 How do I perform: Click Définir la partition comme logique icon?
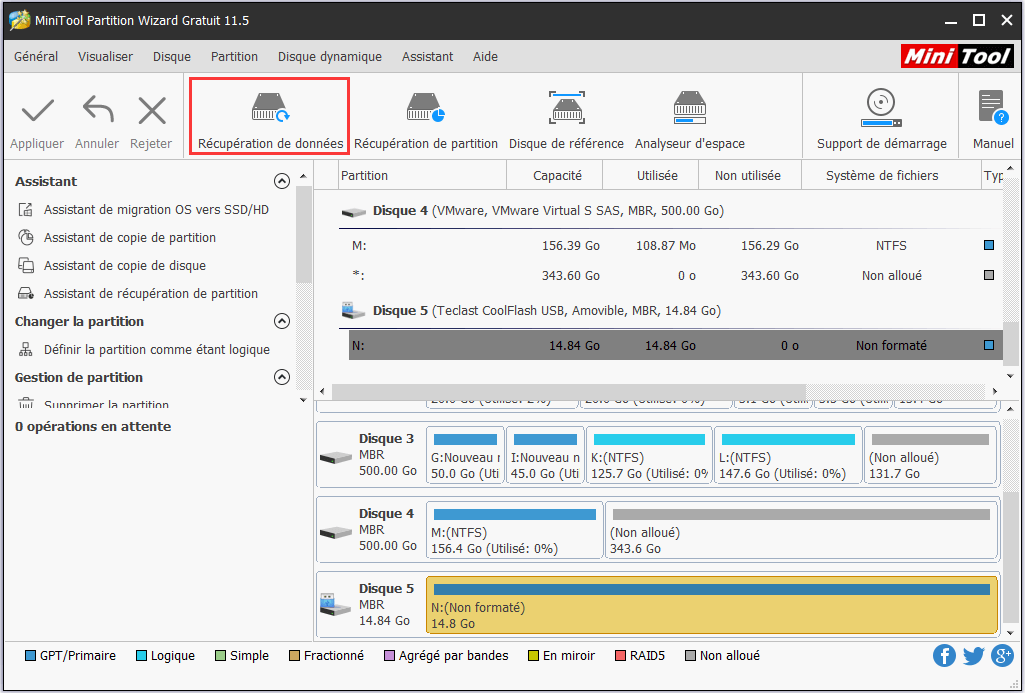point(25,350)
